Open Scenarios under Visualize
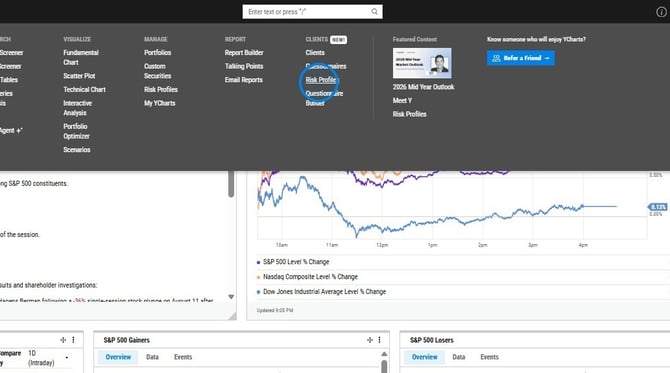Image resolution: width=670 pixels, height=373 pixels. [76, 150]
